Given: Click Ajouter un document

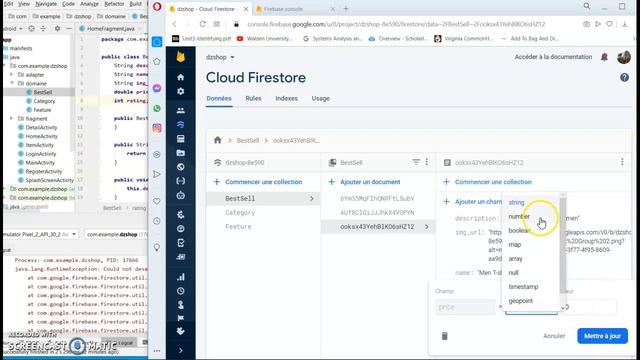Looking at the screenshot, I should click(364, 182).
